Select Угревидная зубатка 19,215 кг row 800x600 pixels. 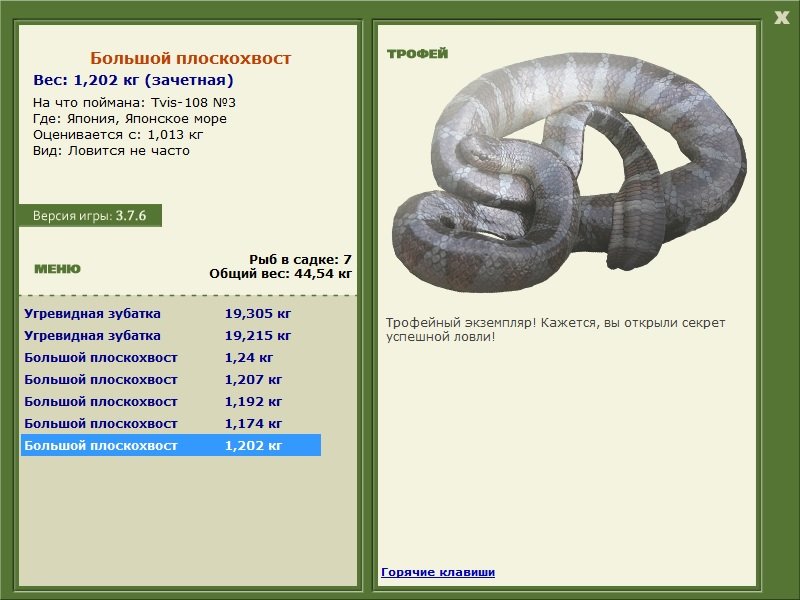click(x=171, y=335)
